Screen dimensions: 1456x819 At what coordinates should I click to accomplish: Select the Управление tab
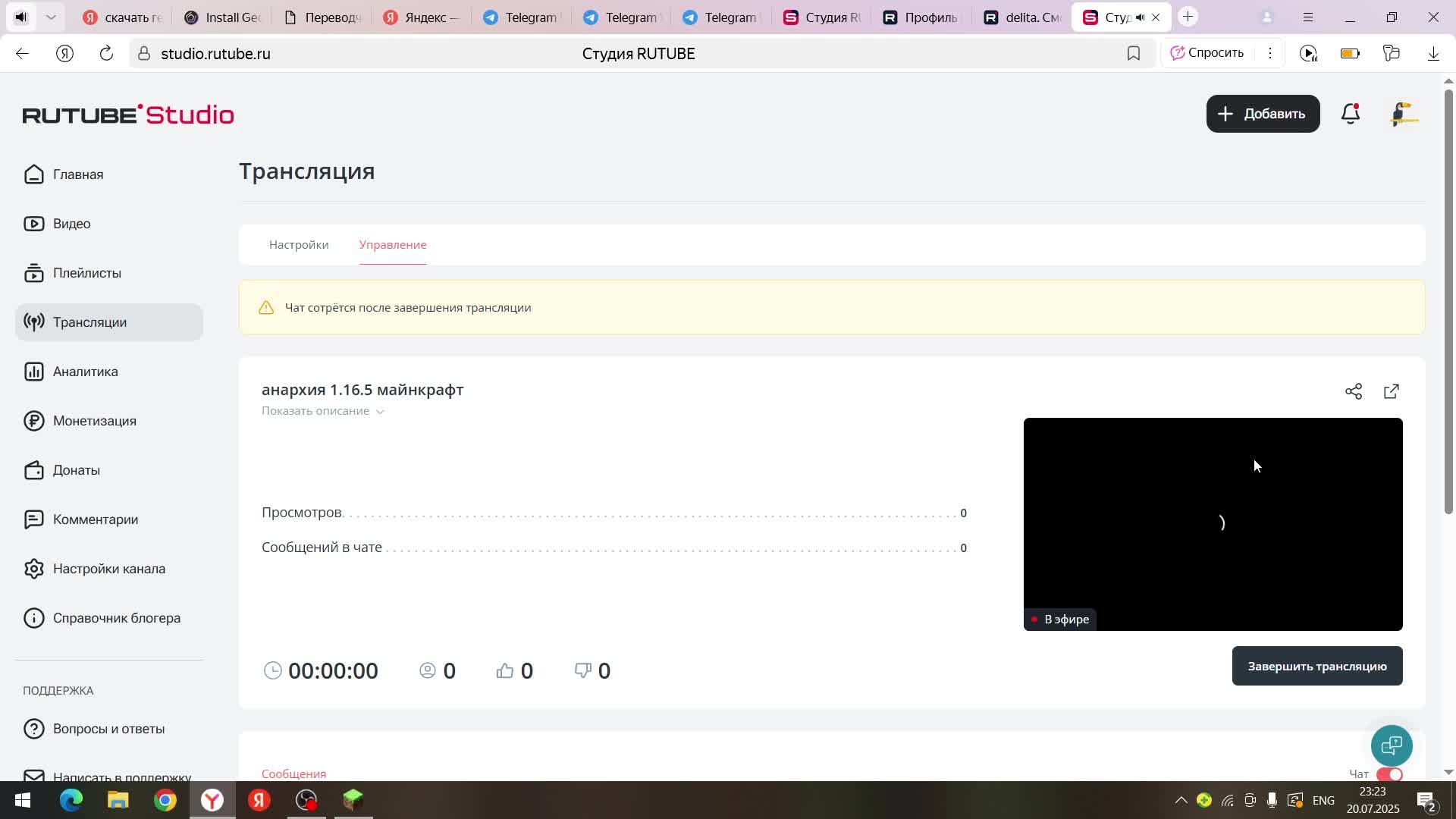393,245
